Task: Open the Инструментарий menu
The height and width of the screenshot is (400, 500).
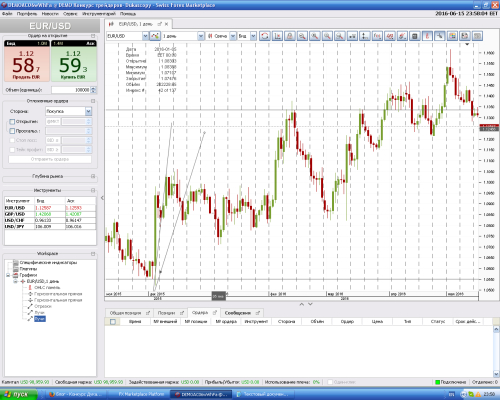Action: (99, 14)
